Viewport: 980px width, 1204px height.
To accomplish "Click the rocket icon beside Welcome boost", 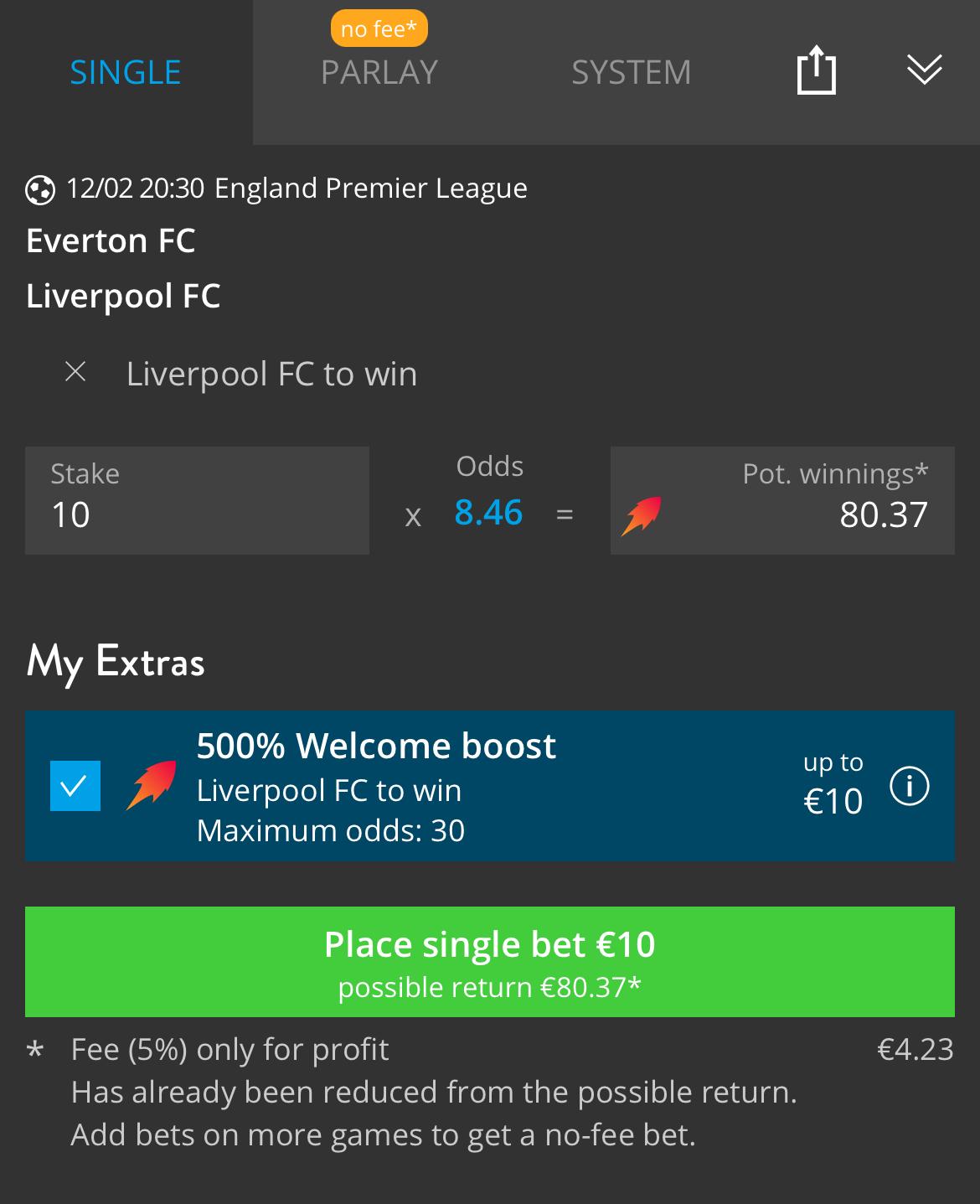I will tap(152, 786).
